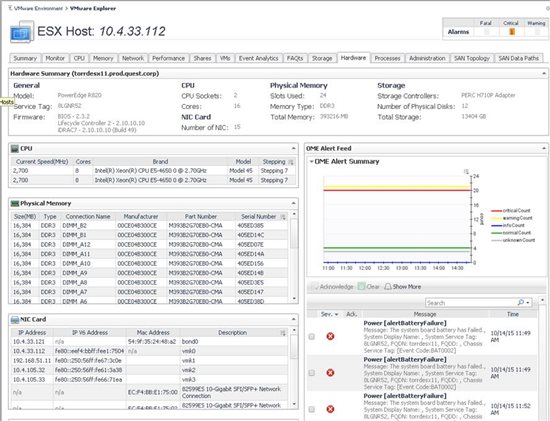550x421 pixels.
Task: Open the Storage tab
Action: [x=322, y=58]
